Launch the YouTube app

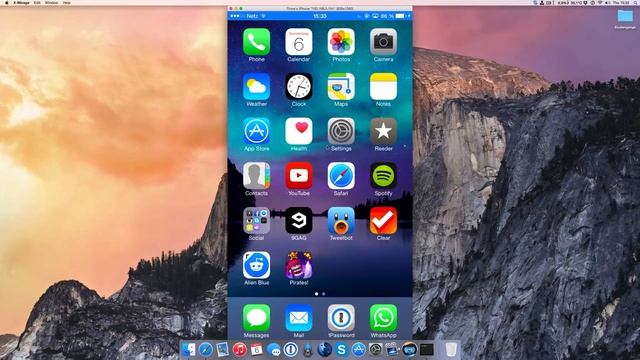click(x=299, y=176)
